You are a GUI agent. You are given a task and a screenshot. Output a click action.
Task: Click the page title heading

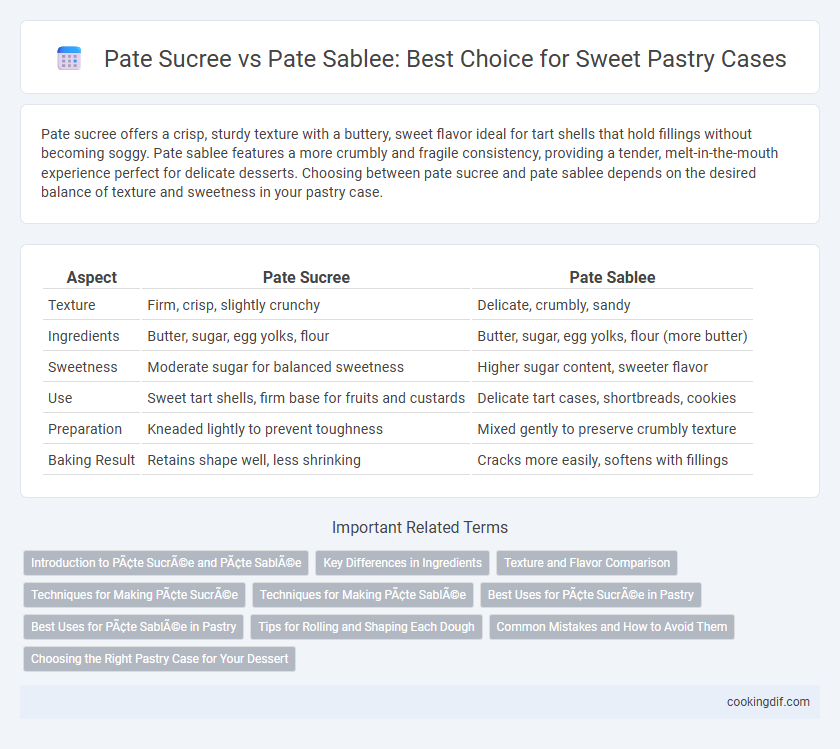445,58
